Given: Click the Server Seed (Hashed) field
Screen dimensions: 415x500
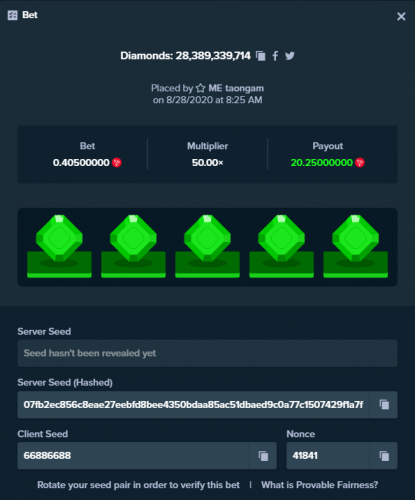Looking at the screenshot, I should point(193,405).
